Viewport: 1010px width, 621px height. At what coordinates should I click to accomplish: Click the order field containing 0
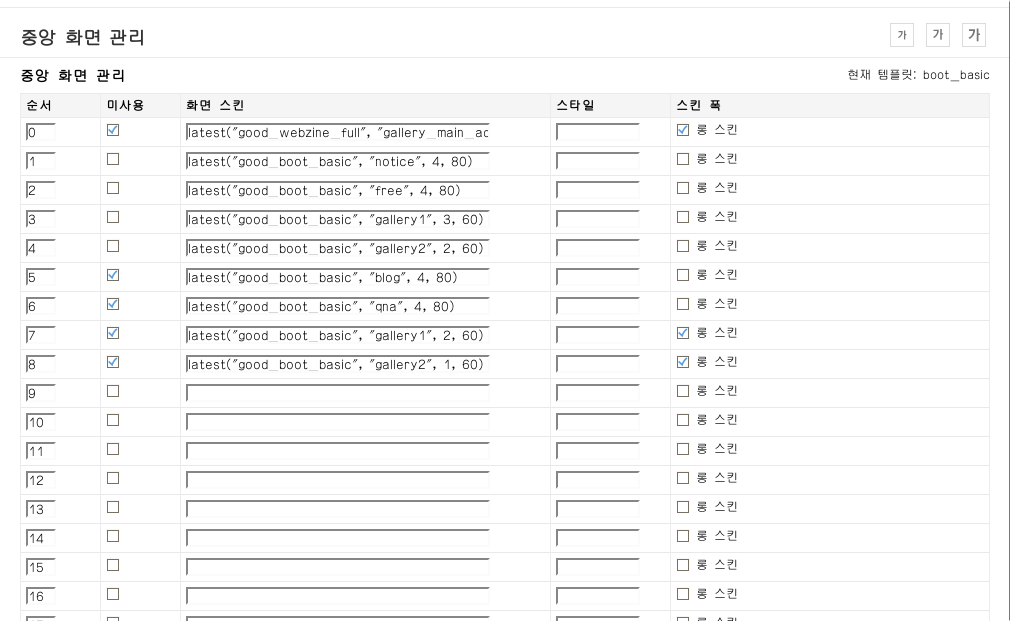tap(41, 132)
